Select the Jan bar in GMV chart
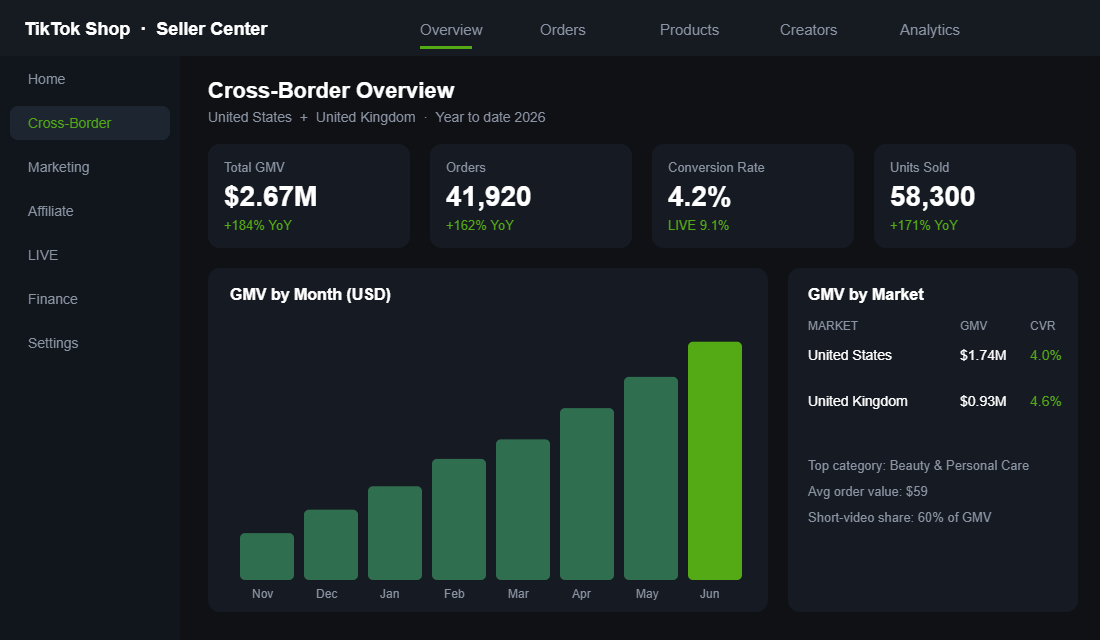This screenshot has height=640, width=1100. [x=395, y=533]
